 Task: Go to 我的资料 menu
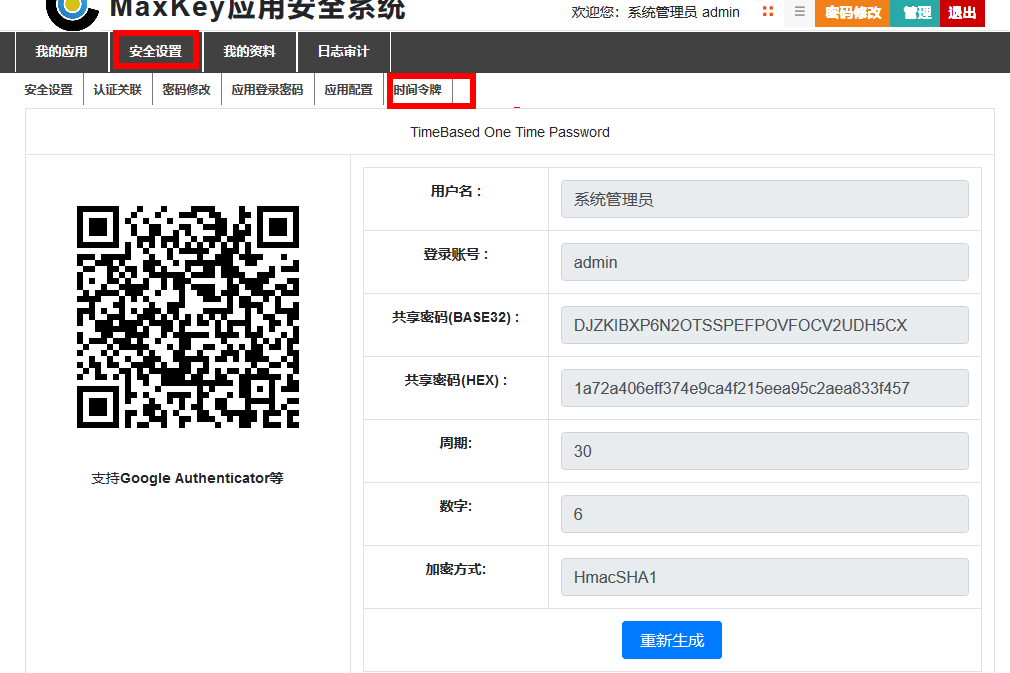249,52
